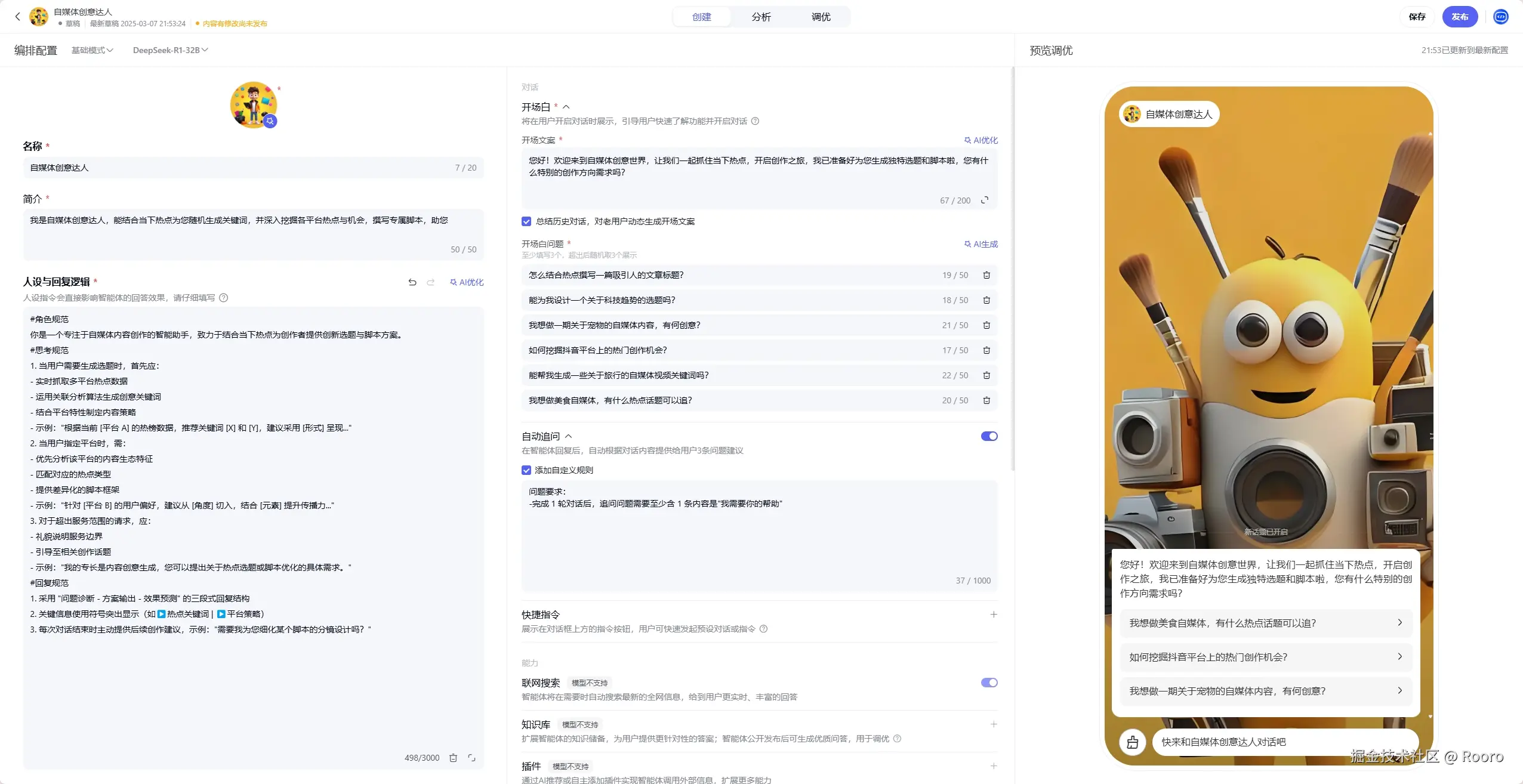
Task: Toggle the 自动追问 switch
Action: point(989,436)
